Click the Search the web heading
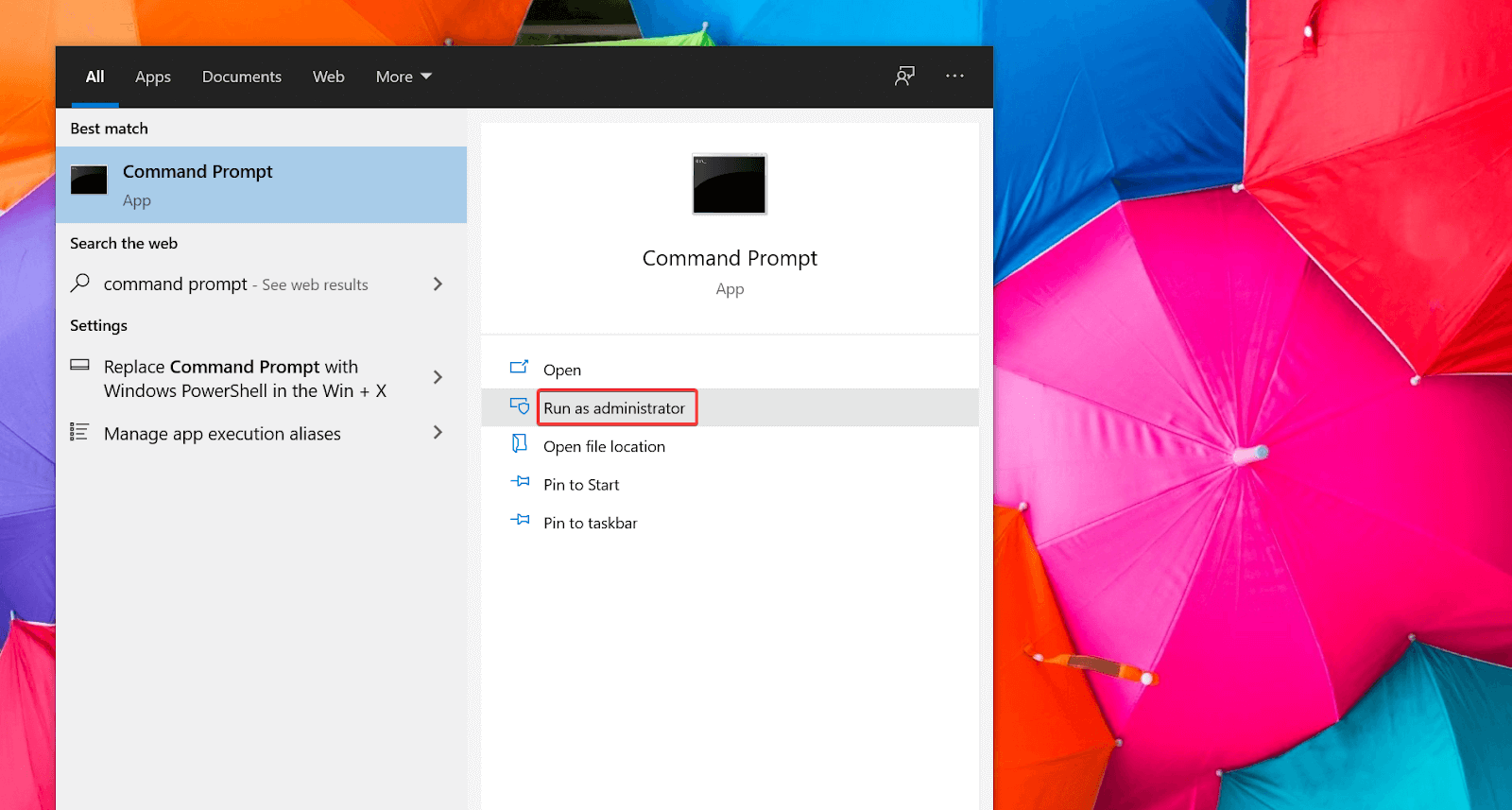The height and width of the screenshot is (810, 1512). 124,243
